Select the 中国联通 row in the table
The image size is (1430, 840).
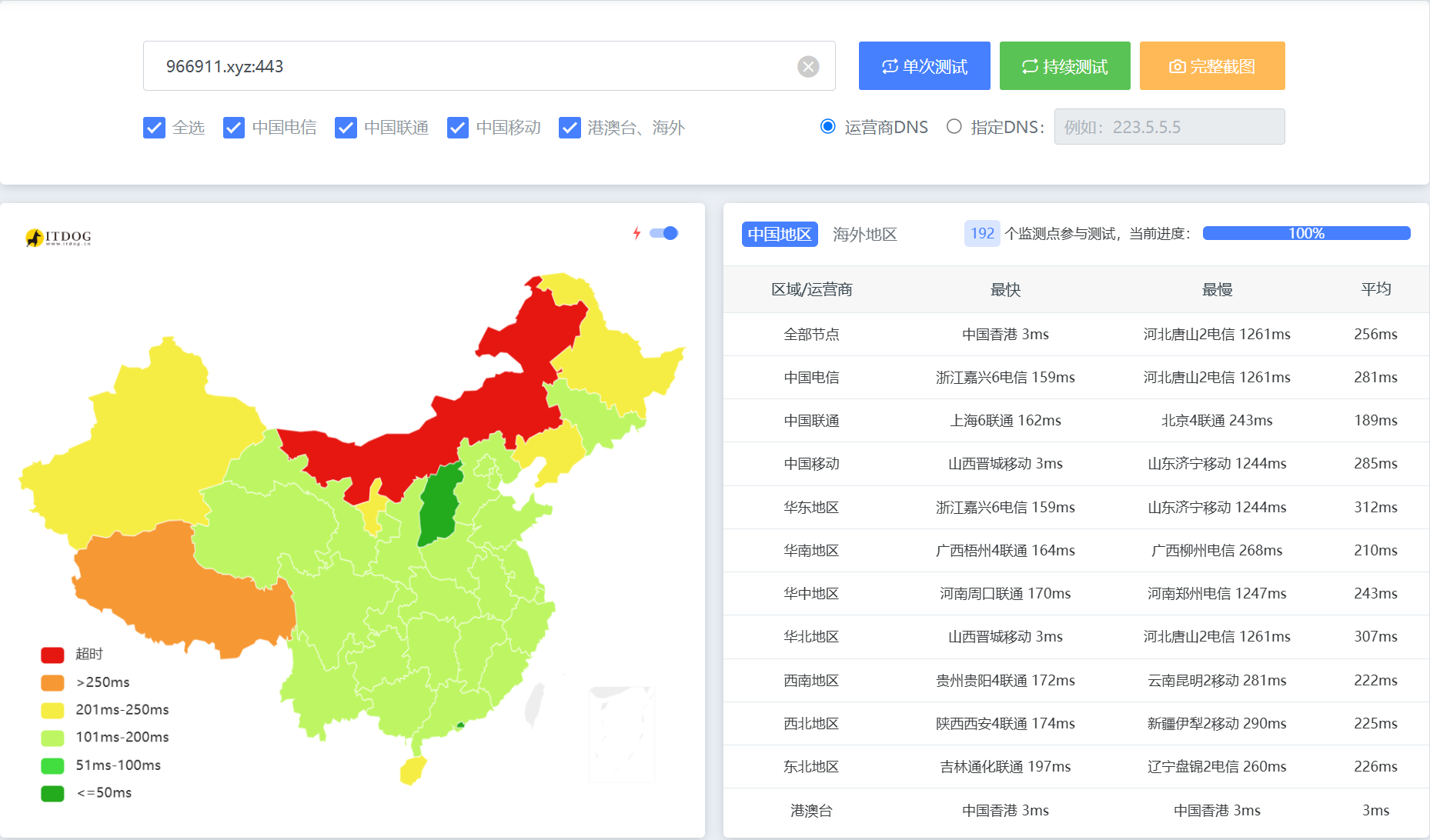1076,420
